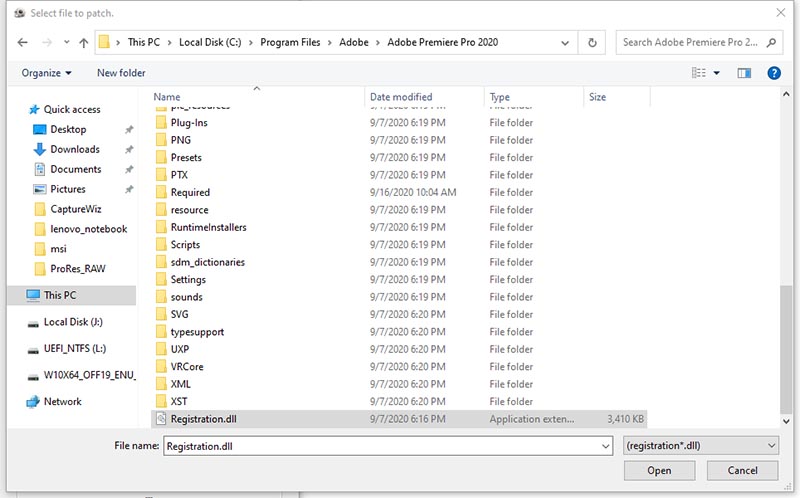Select This PC in address bar
Image resolution: width=800 pixels, height=498 pixels.
[143, 42]
